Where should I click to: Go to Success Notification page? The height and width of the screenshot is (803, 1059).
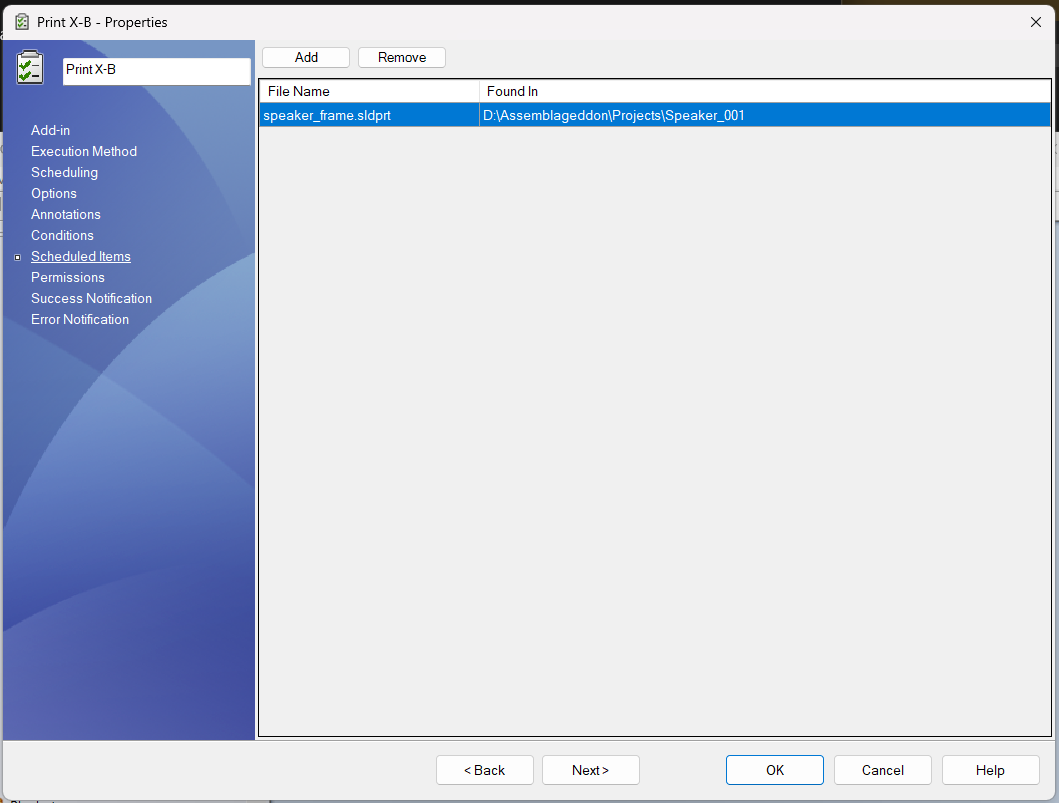91,298
